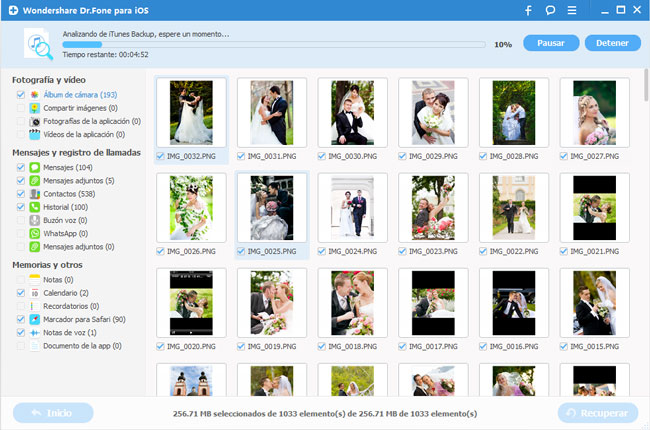The height and width of the screenshot is (430, 650).
Task: Select the Álbum de cámara icon
Action: point(35,95)
